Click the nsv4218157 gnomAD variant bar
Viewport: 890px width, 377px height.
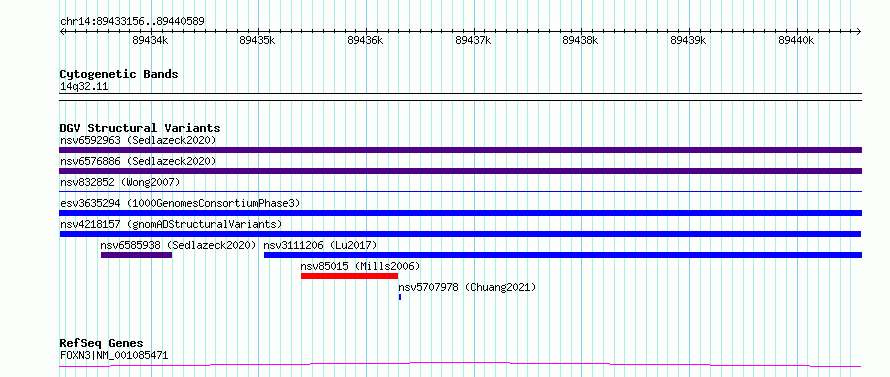460,234
